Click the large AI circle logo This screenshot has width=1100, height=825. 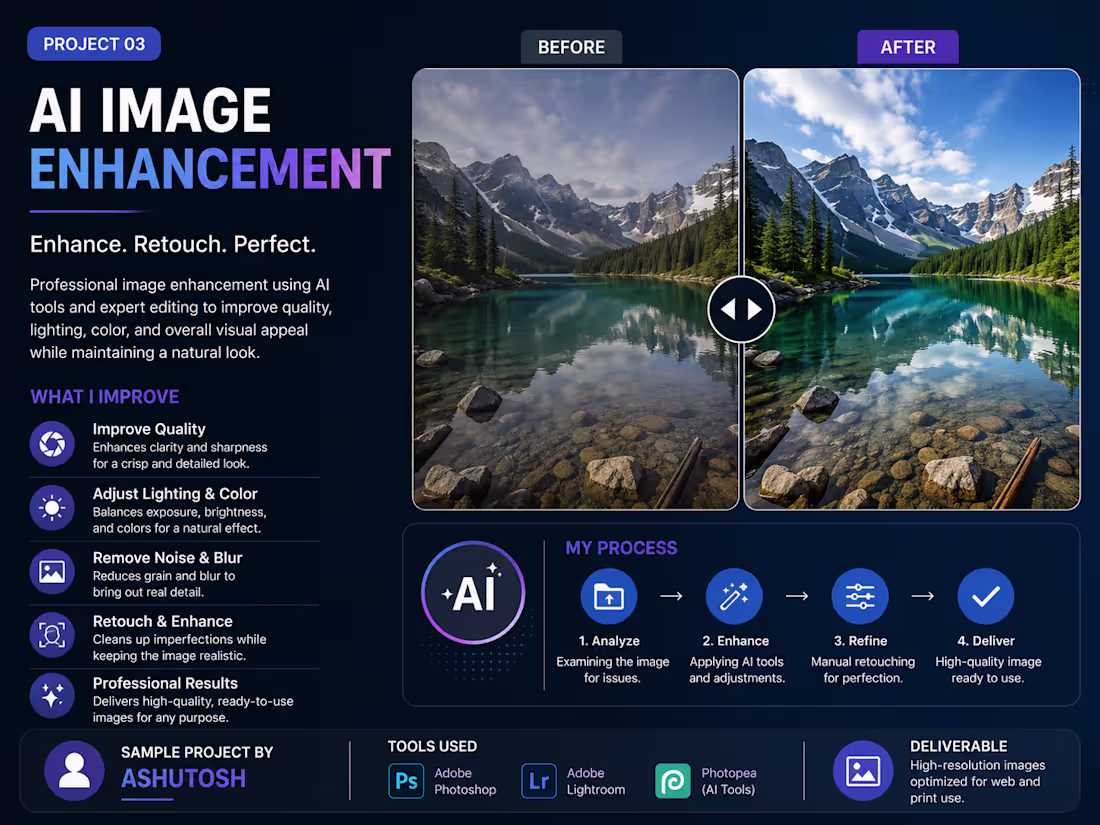(474, 593)
